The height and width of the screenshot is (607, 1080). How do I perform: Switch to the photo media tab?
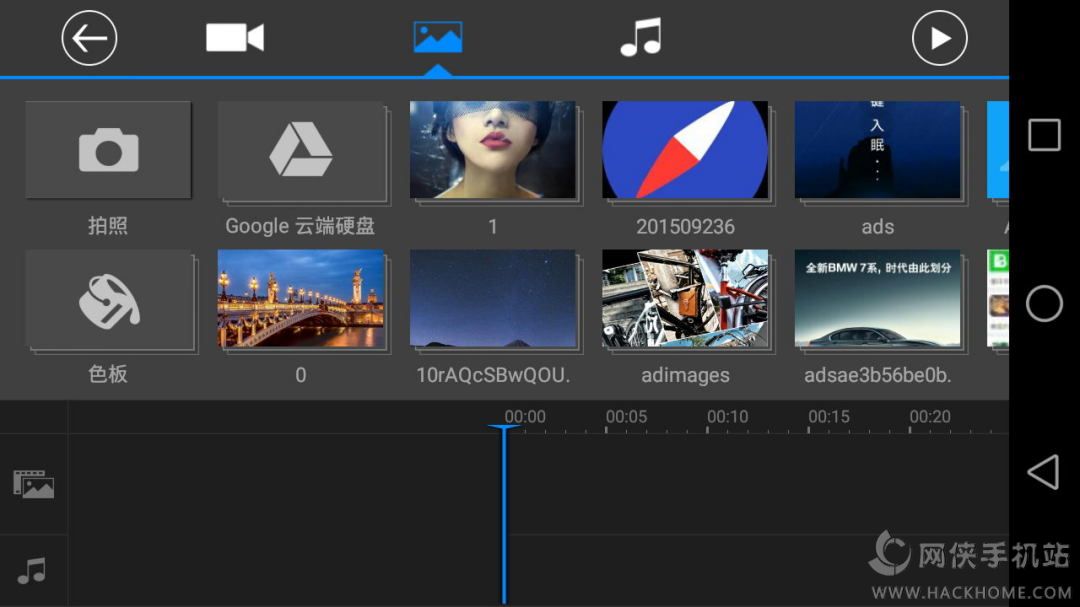pyautogui.click(x=438, y=38)
